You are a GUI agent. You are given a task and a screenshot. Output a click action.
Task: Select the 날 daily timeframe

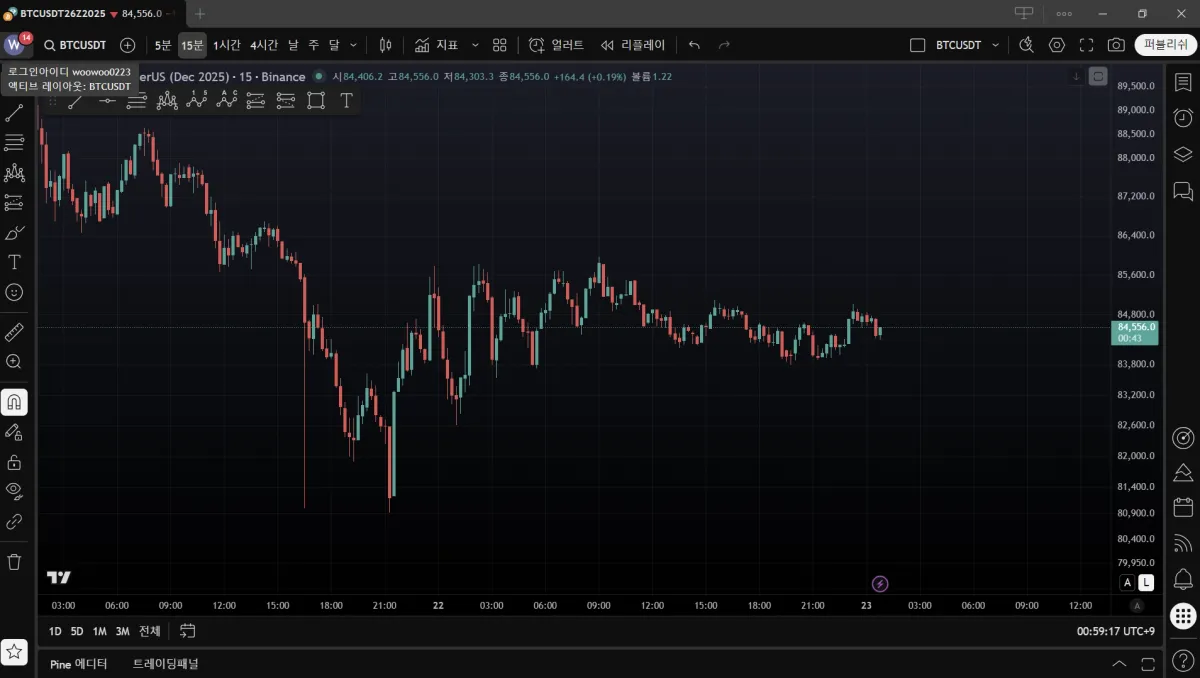tap(293, 45)
